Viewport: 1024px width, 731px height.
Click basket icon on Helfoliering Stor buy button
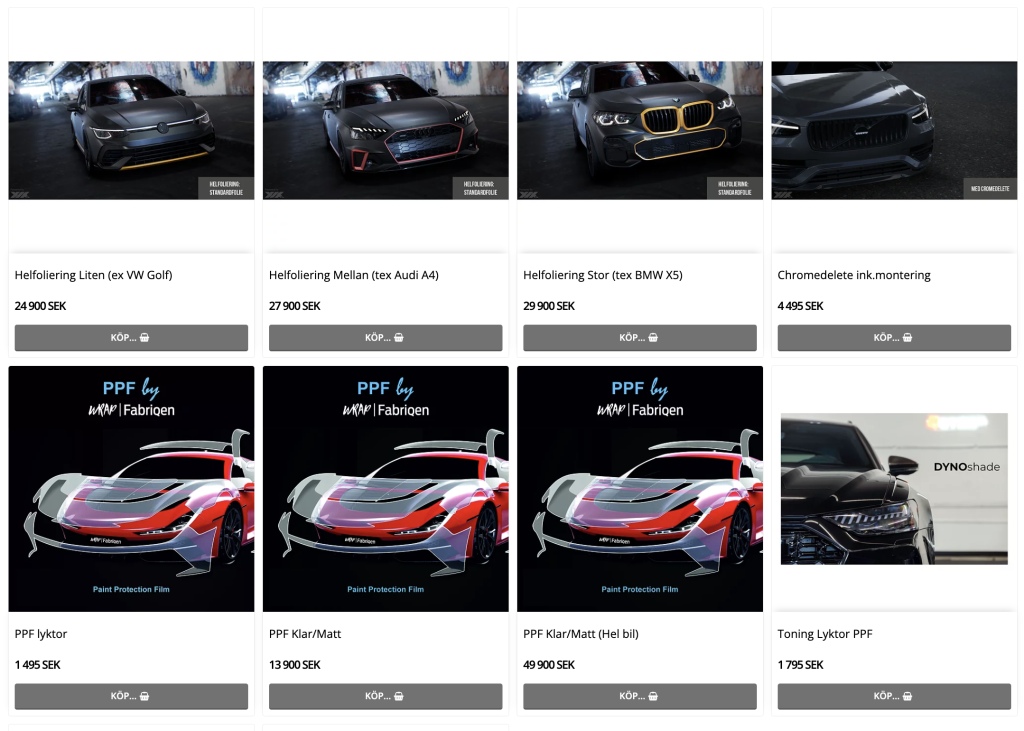(653, 338)
